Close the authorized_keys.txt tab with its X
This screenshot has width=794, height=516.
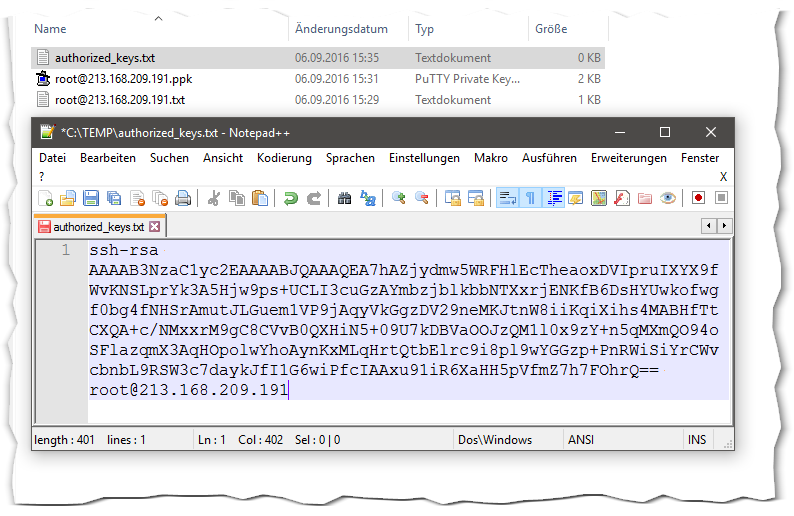155,227
